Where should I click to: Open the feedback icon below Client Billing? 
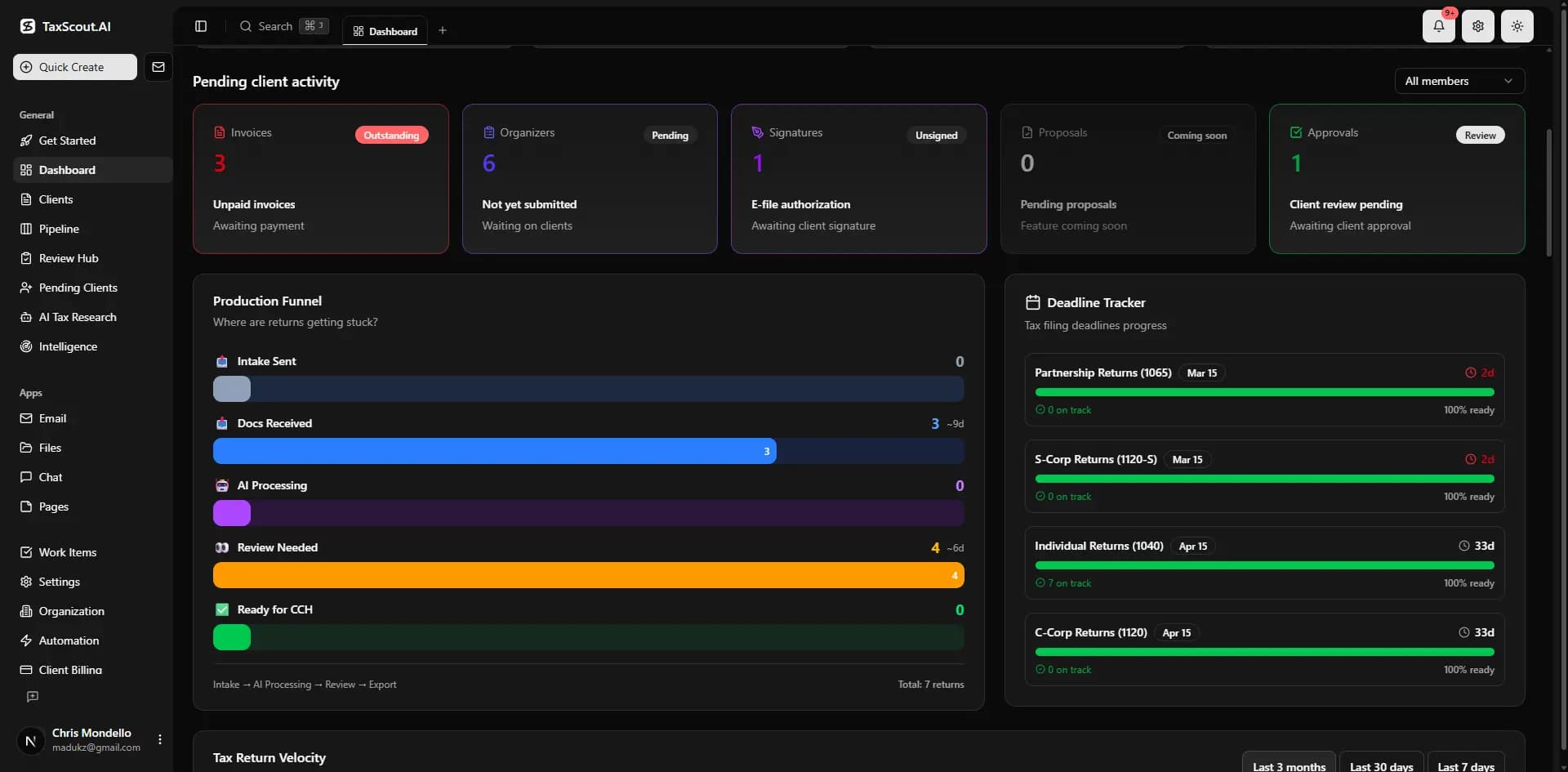click(x=33, y=697)
